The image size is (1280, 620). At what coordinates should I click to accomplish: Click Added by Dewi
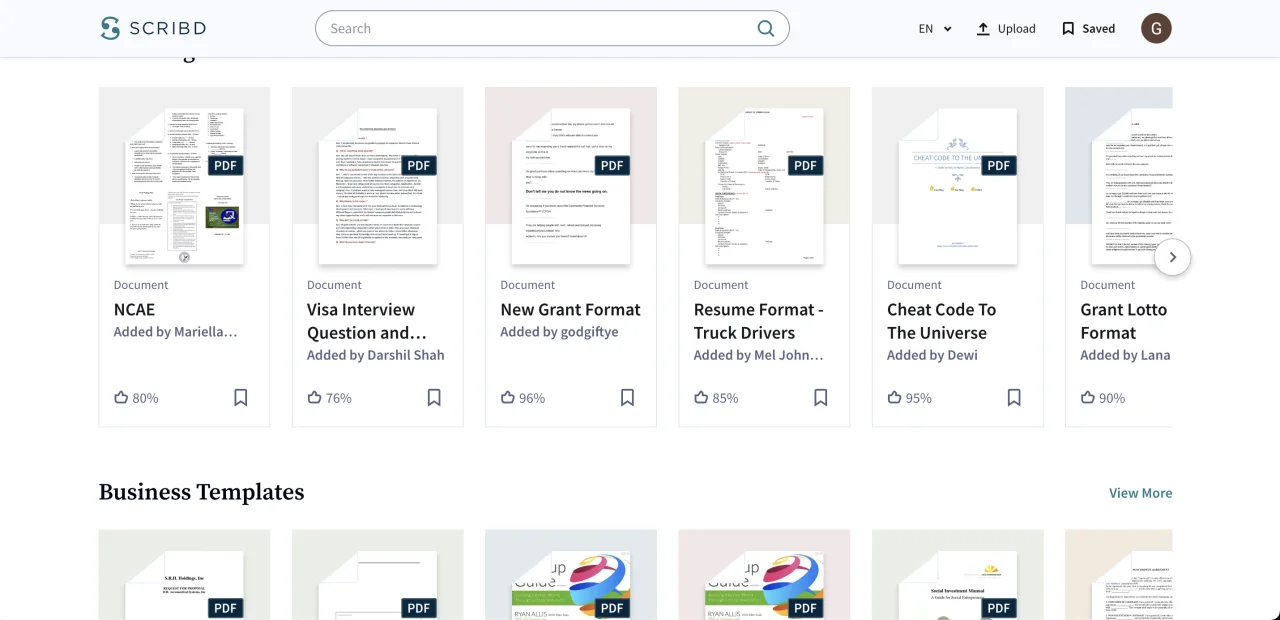coord(932,355)
